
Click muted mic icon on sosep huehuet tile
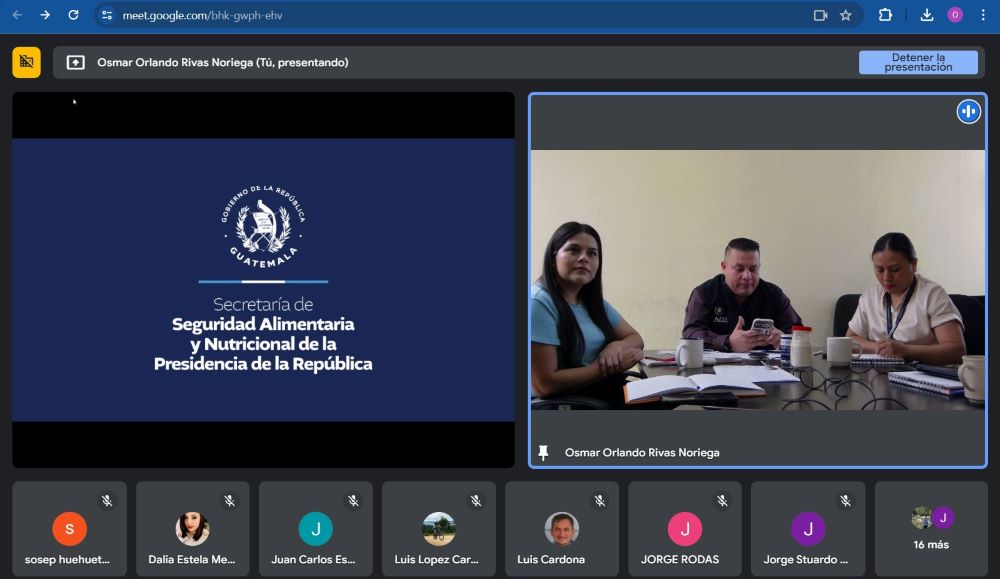coord(107,501)
